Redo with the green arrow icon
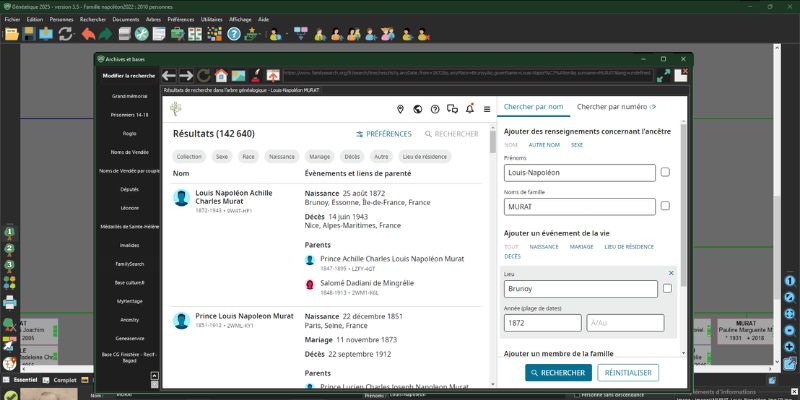The width and height of the screenshot is (800, 400). pos(105,34)
